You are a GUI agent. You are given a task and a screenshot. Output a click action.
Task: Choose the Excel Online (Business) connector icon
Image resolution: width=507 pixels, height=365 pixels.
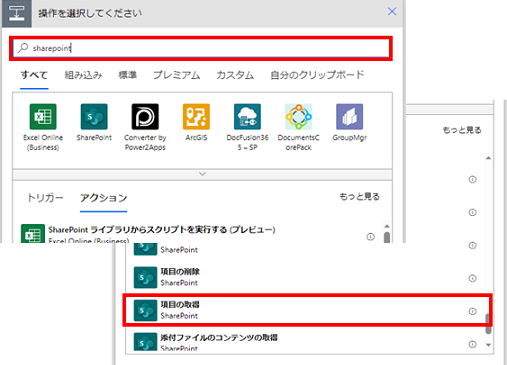43,117
